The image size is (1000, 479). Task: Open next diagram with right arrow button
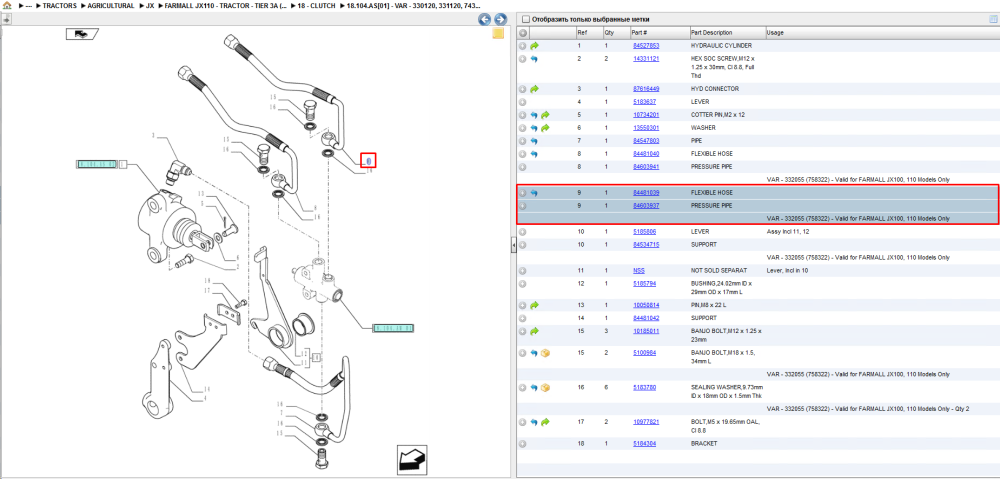501,20
